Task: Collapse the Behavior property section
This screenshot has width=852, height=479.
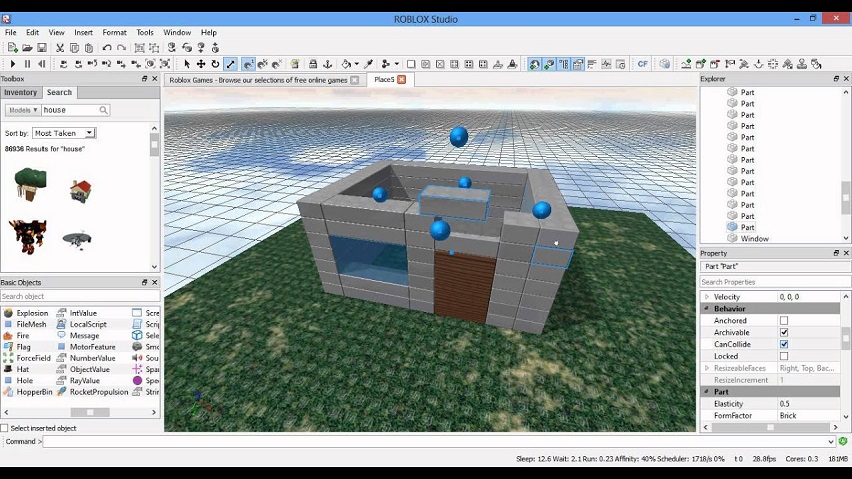Action: 706,308
